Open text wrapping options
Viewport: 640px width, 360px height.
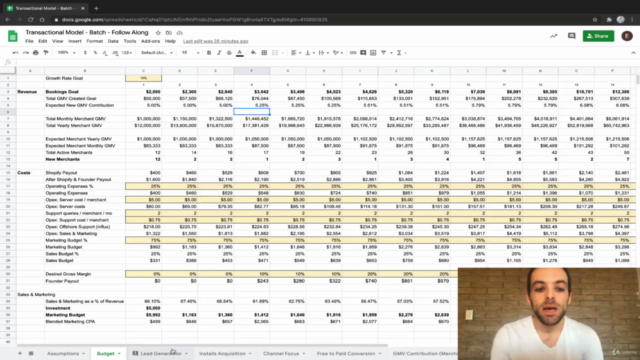point(323,53)
